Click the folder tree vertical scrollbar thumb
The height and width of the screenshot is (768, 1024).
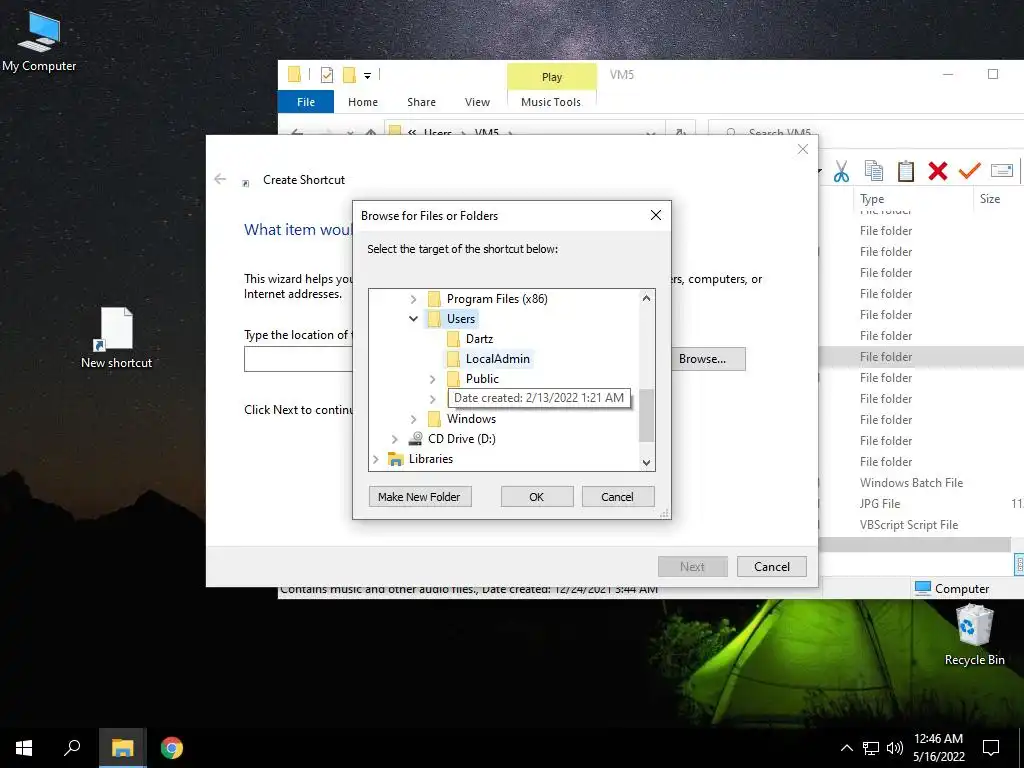pos(647,415)
